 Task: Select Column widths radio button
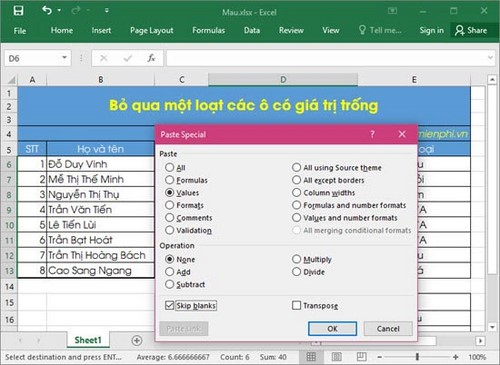296,193
